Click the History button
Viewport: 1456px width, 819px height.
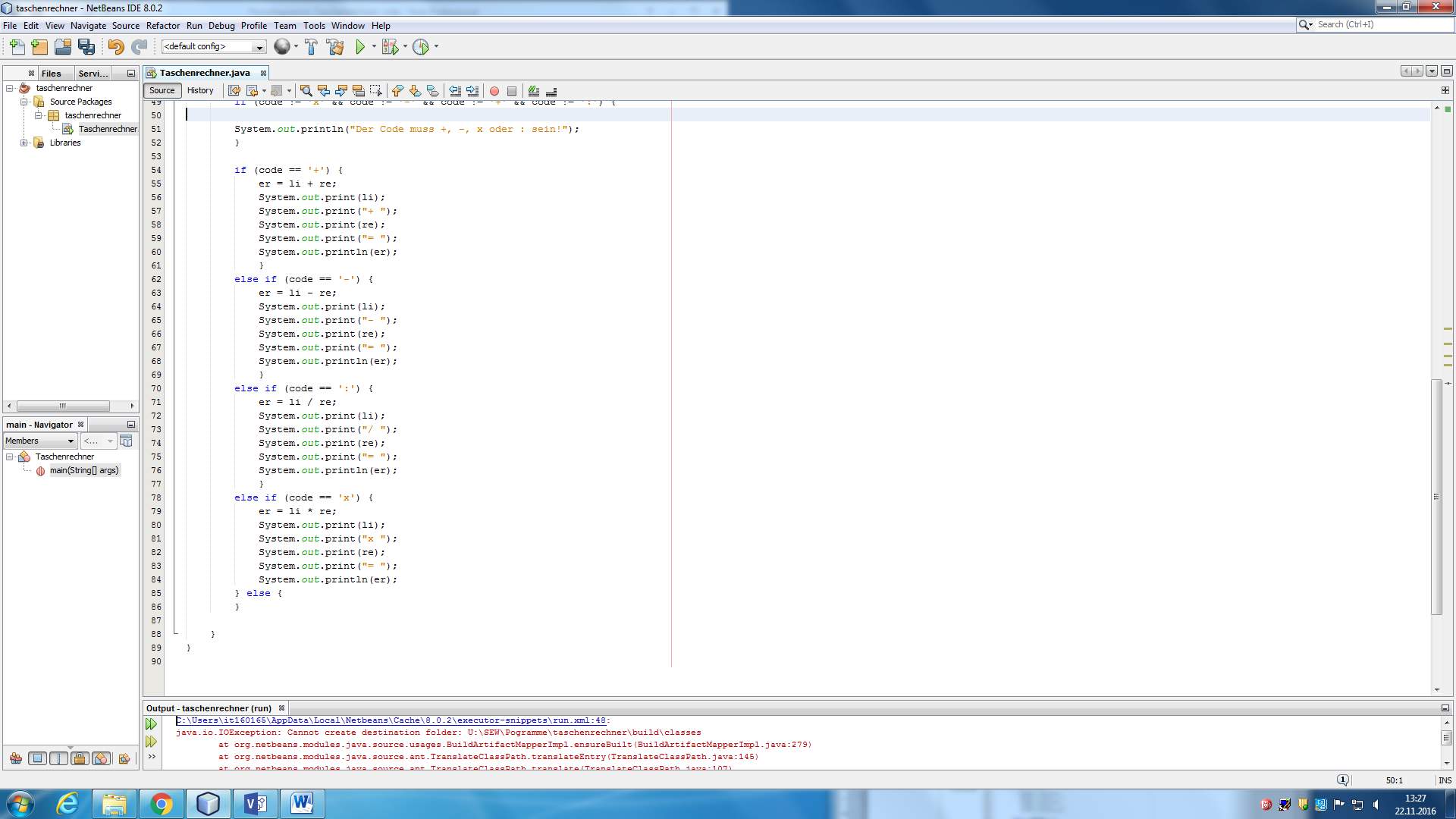tap(200, 90)
